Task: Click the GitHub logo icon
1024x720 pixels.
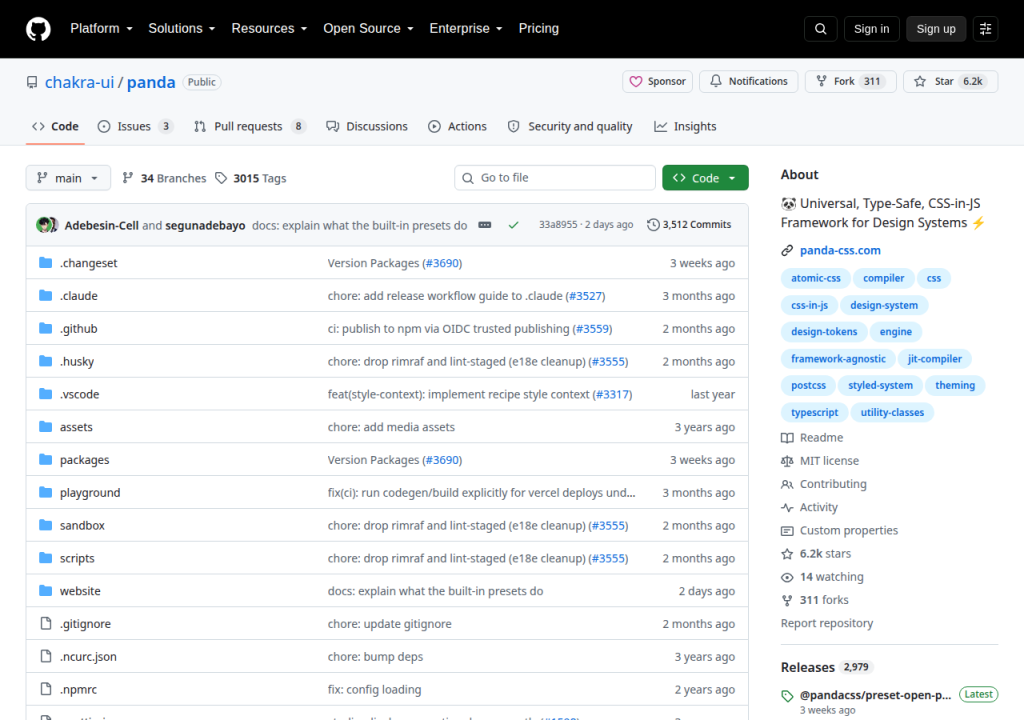Action: pyautogui.click(x=38, y=29)
